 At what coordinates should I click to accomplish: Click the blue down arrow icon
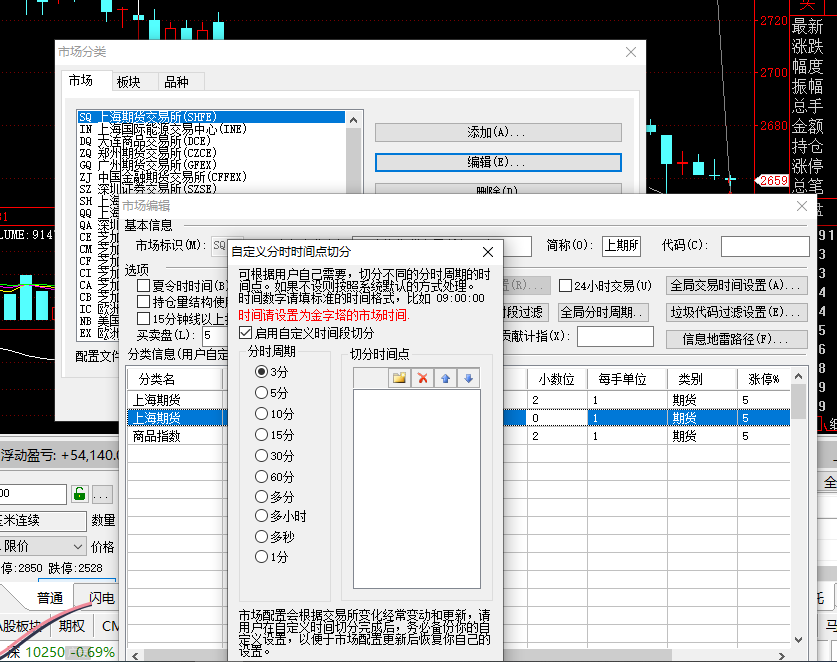point(468,378)
